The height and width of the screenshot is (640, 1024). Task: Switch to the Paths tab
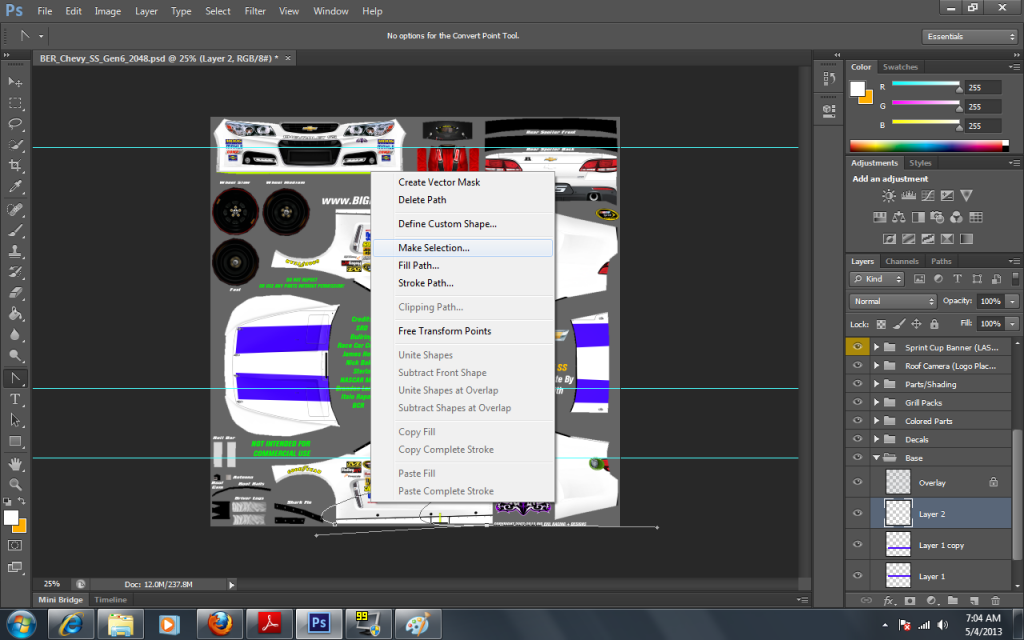tap(941, 261)
